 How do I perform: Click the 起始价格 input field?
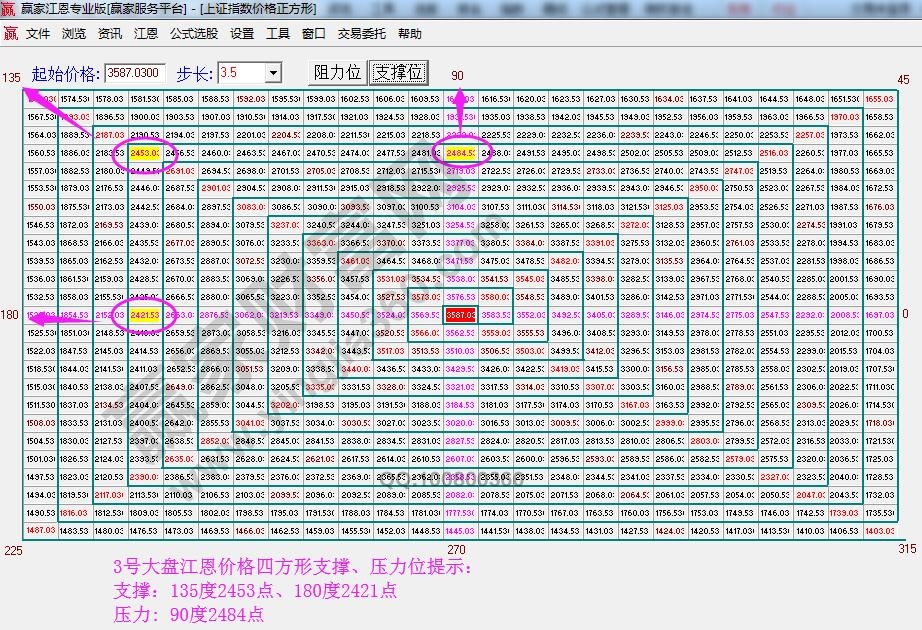[x=135, y=73]
